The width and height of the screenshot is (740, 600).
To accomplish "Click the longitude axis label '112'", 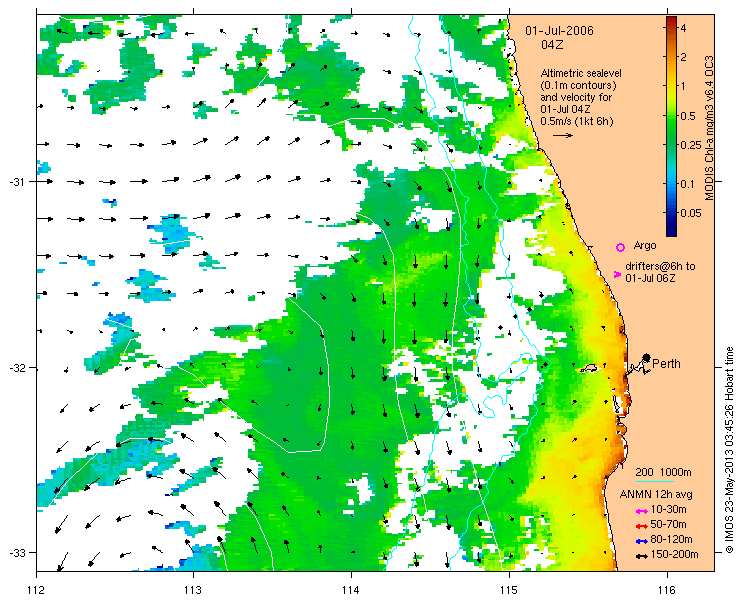I will click(x=36, y=590).
